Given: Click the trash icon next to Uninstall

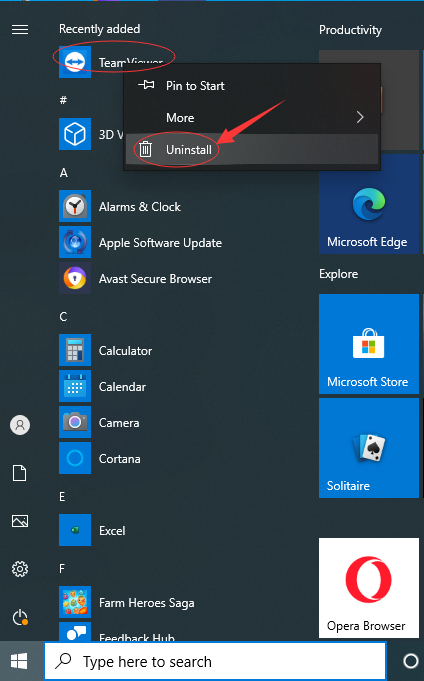Looking at the screenshot, I should [146, 149].
